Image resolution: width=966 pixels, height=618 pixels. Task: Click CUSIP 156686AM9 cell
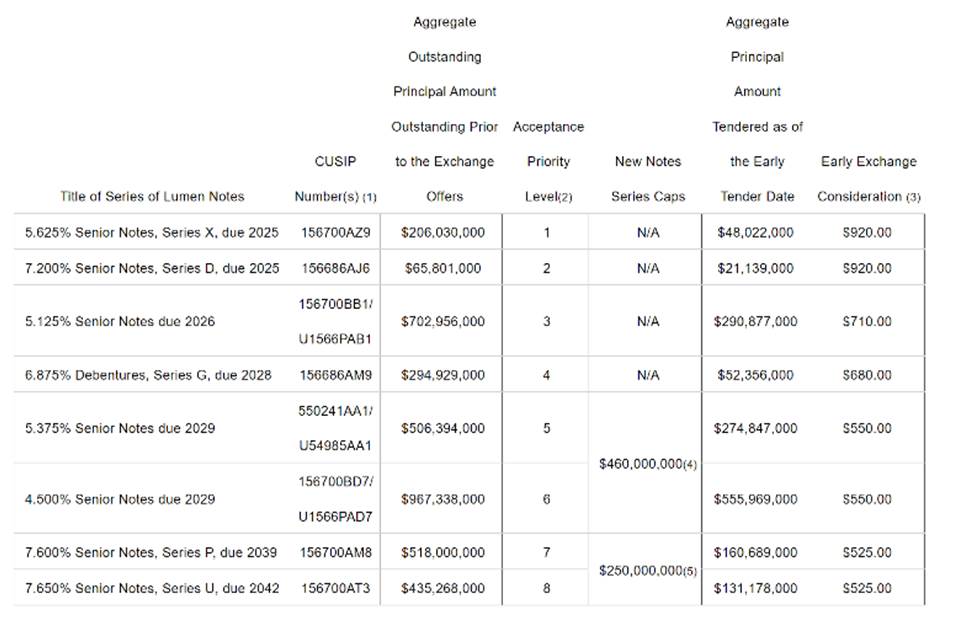336,375
